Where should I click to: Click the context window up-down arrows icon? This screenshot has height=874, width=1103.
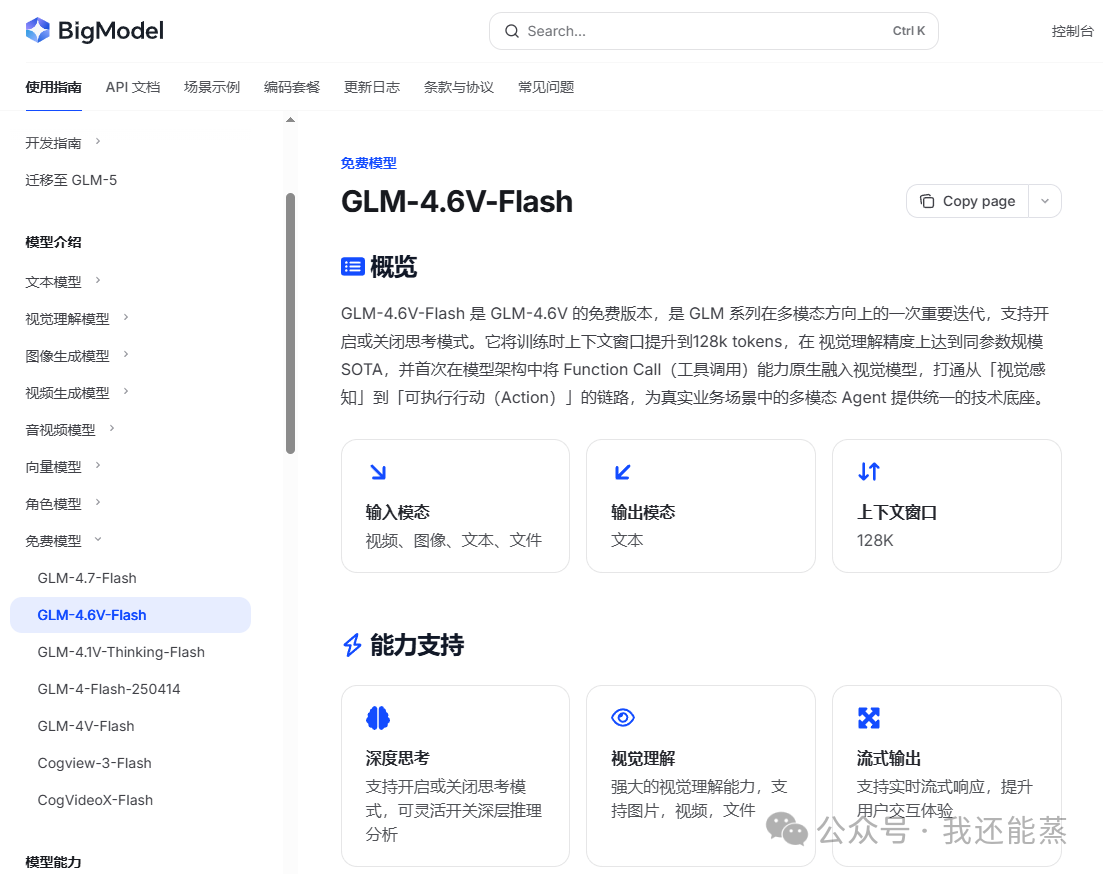click(869, 472)
